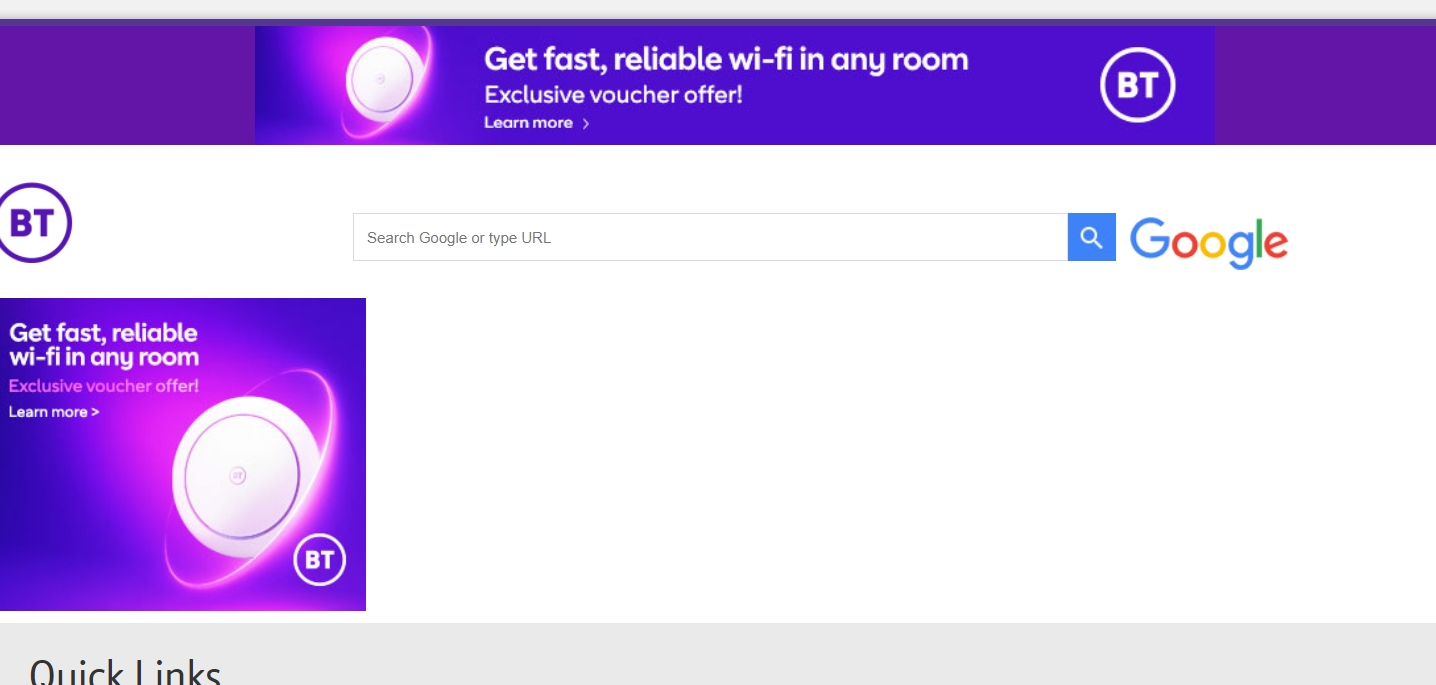
Task: Click the purple BT logo beside search
Action: pos(35,223)
